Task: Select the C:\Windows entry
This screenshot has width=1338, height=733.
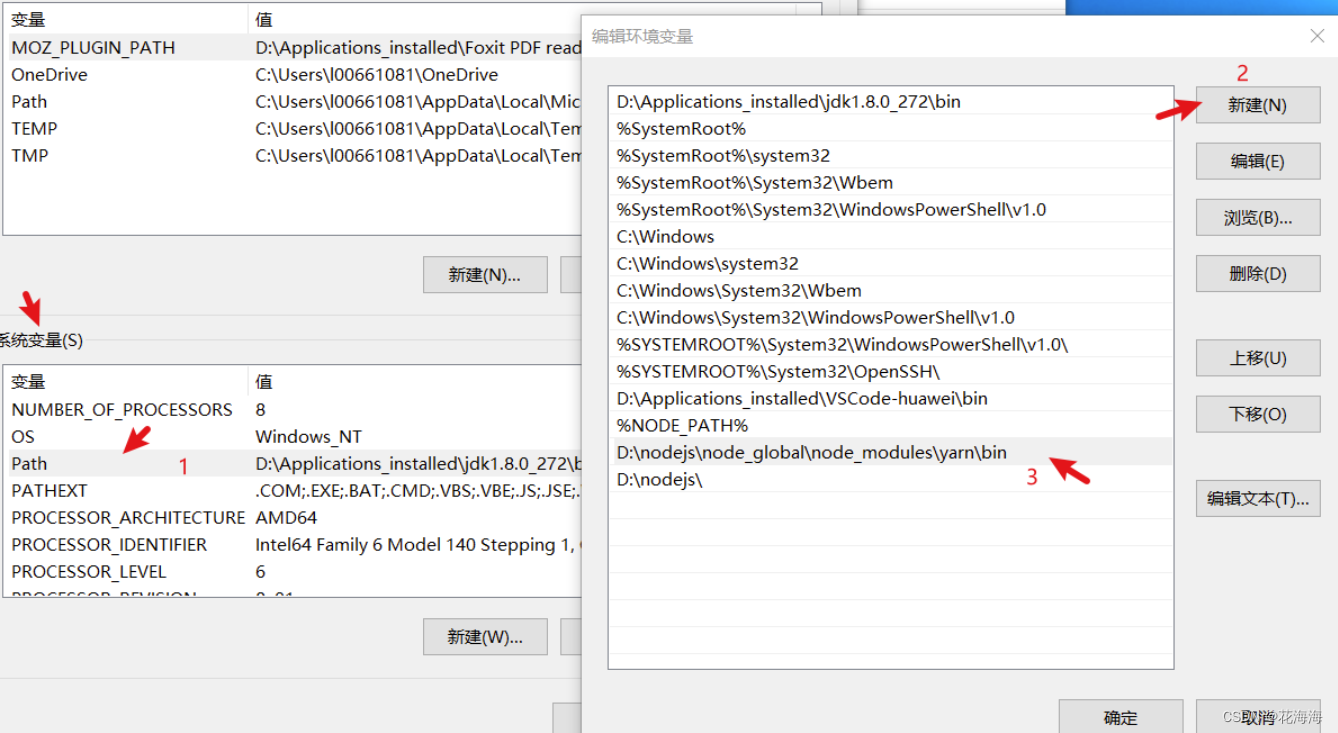Action: tap(890, 236)
